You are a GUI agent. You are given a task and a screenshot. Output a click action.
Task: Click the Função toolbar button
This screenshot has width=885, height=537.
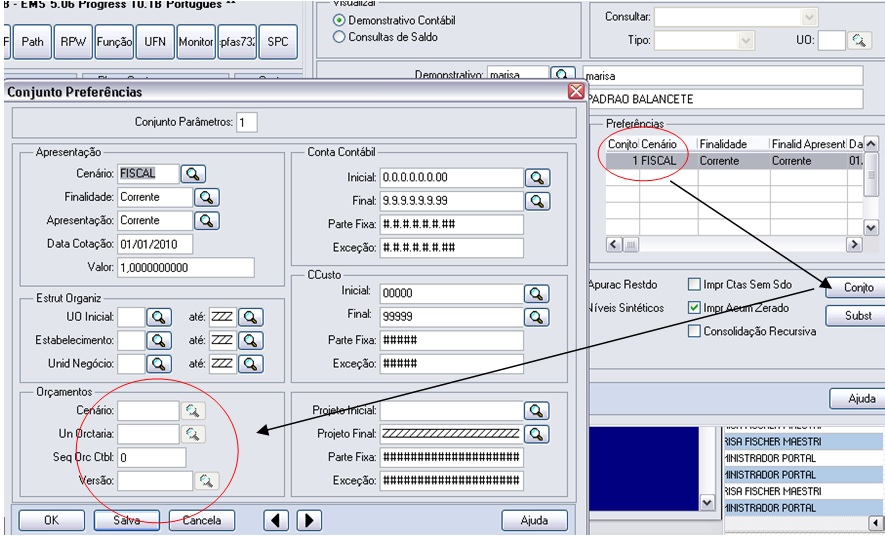point(115,42)
